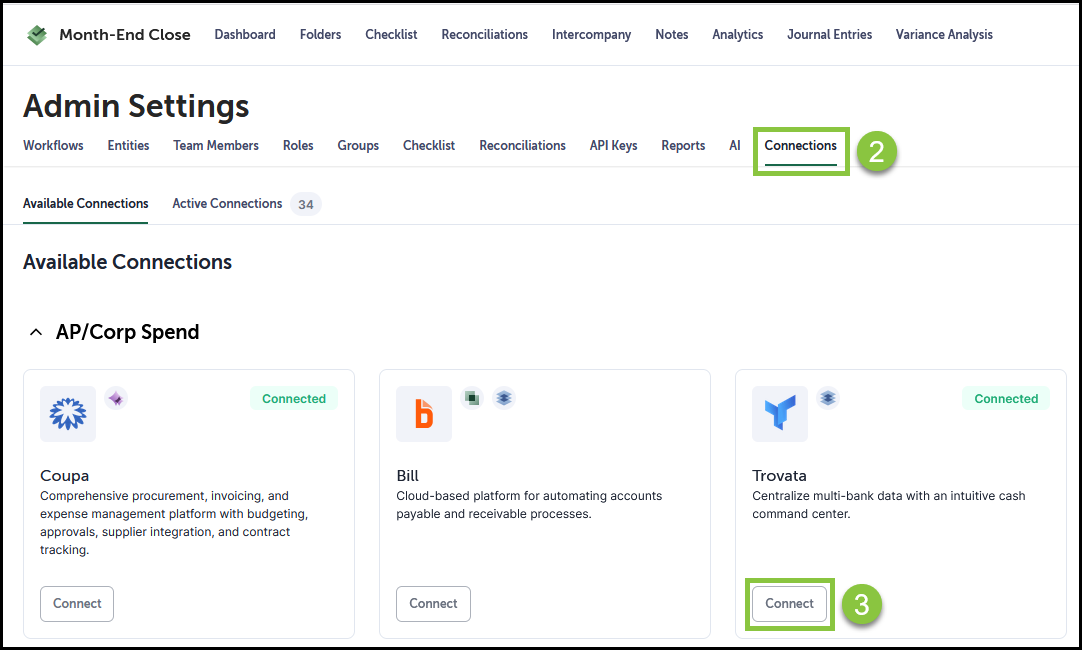Open Folders in top navigation

pos(320,35)
